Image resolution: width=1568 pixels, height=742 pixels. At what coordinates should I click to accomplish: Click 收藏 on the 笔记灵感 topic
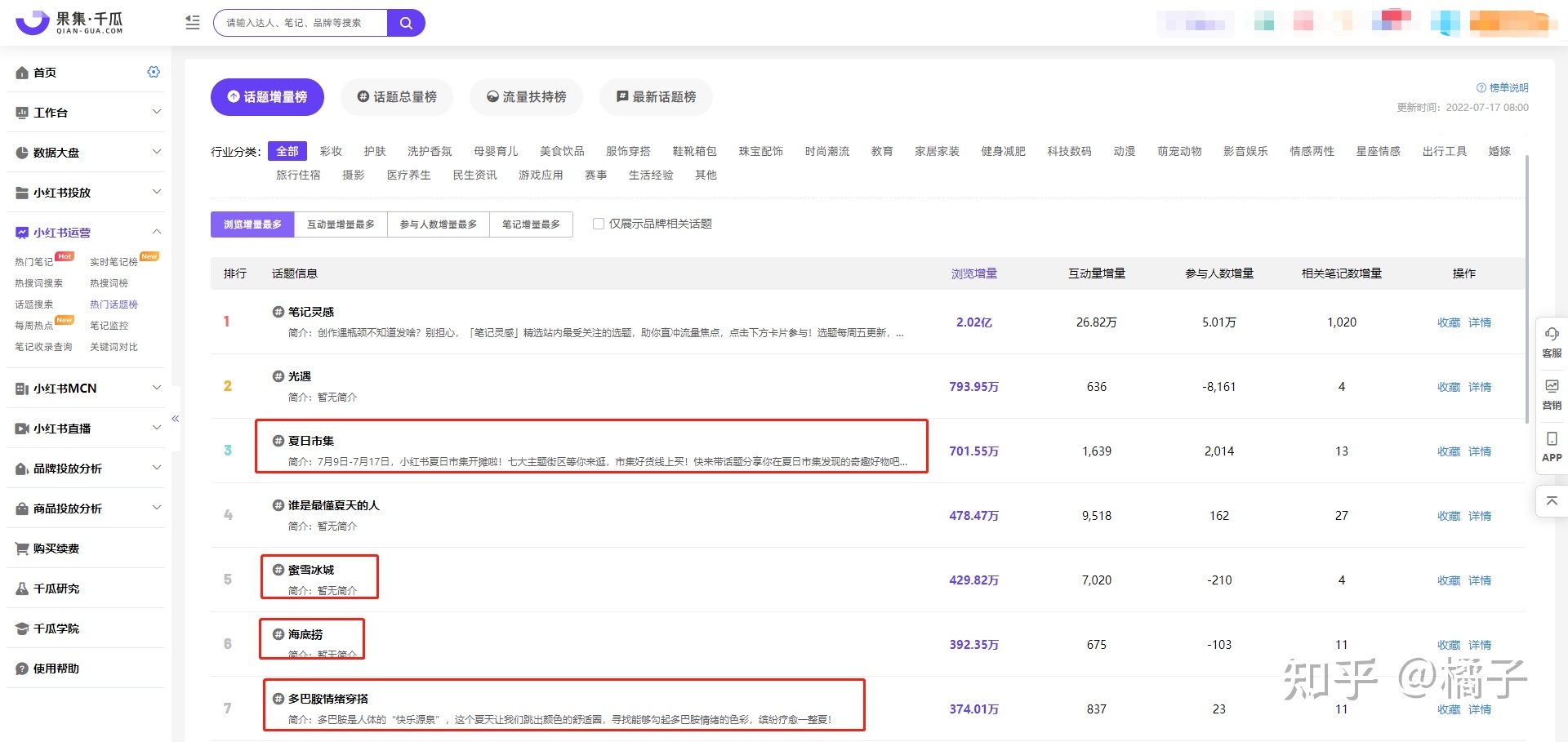(x=1448, y=322)
